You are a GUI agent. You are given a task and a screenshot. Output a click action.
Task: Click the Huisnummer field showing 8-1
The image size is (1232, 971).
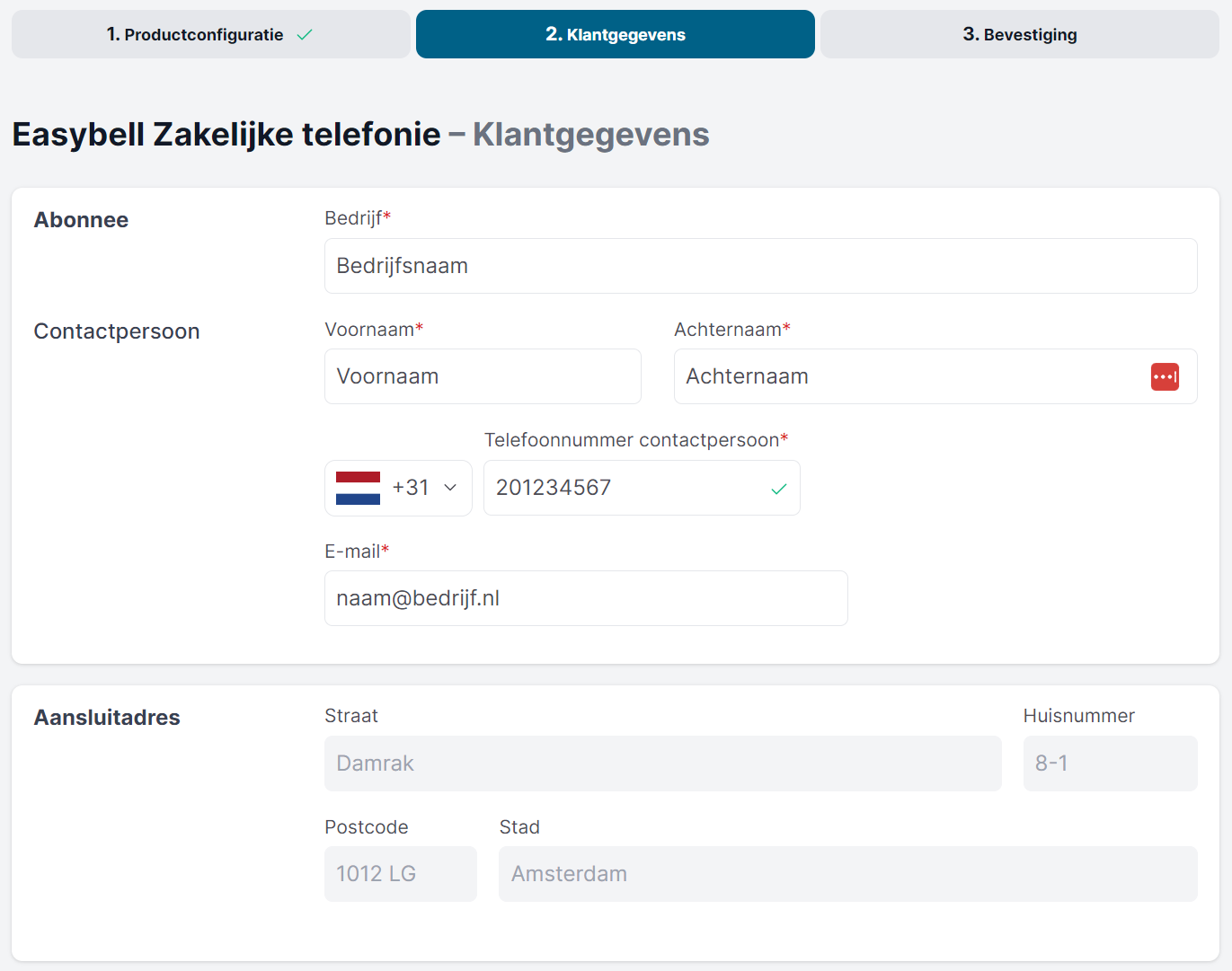click(1109, 764)
